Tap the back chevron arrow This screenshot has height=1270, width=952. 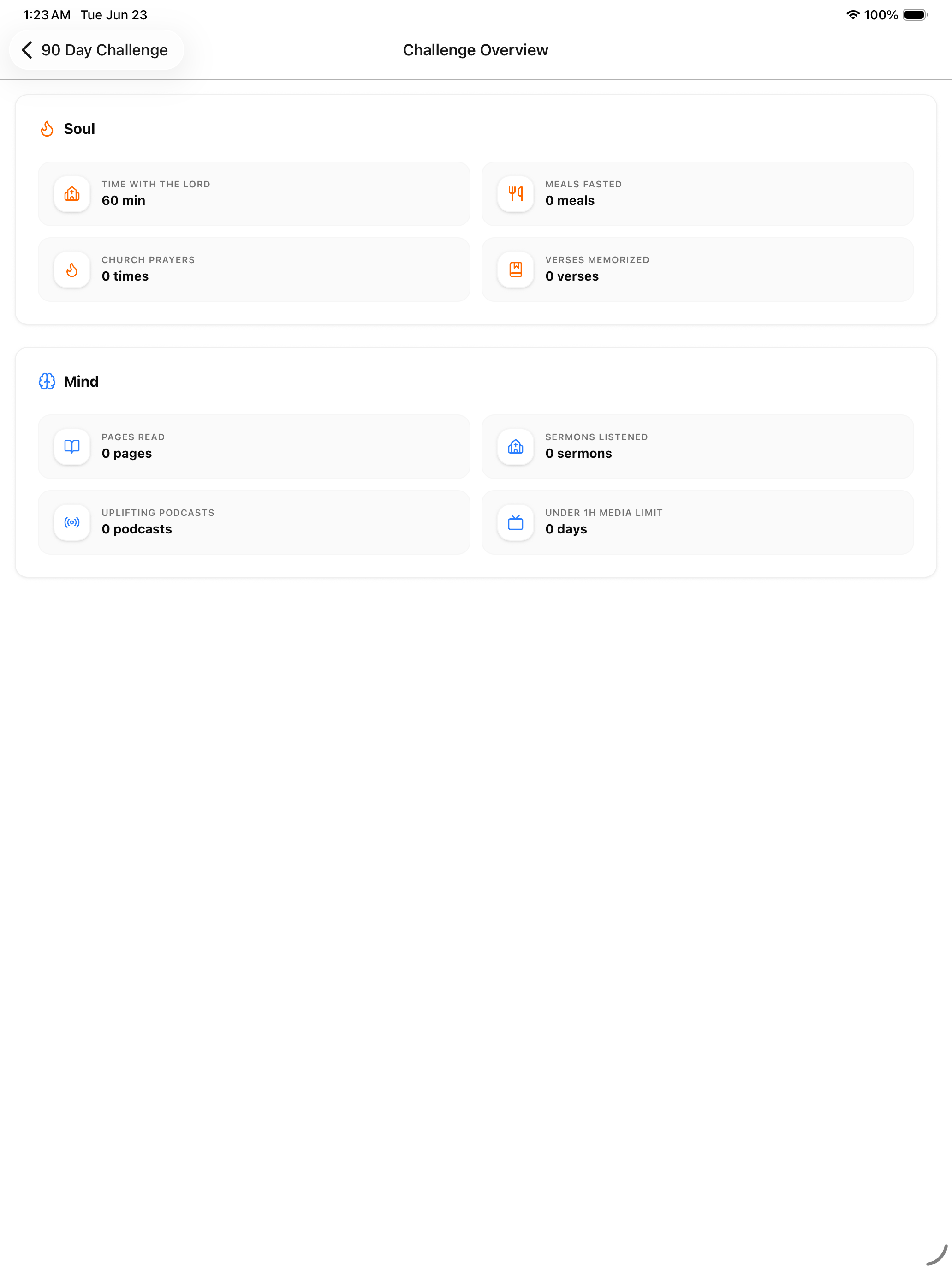[x=27, y=50]
